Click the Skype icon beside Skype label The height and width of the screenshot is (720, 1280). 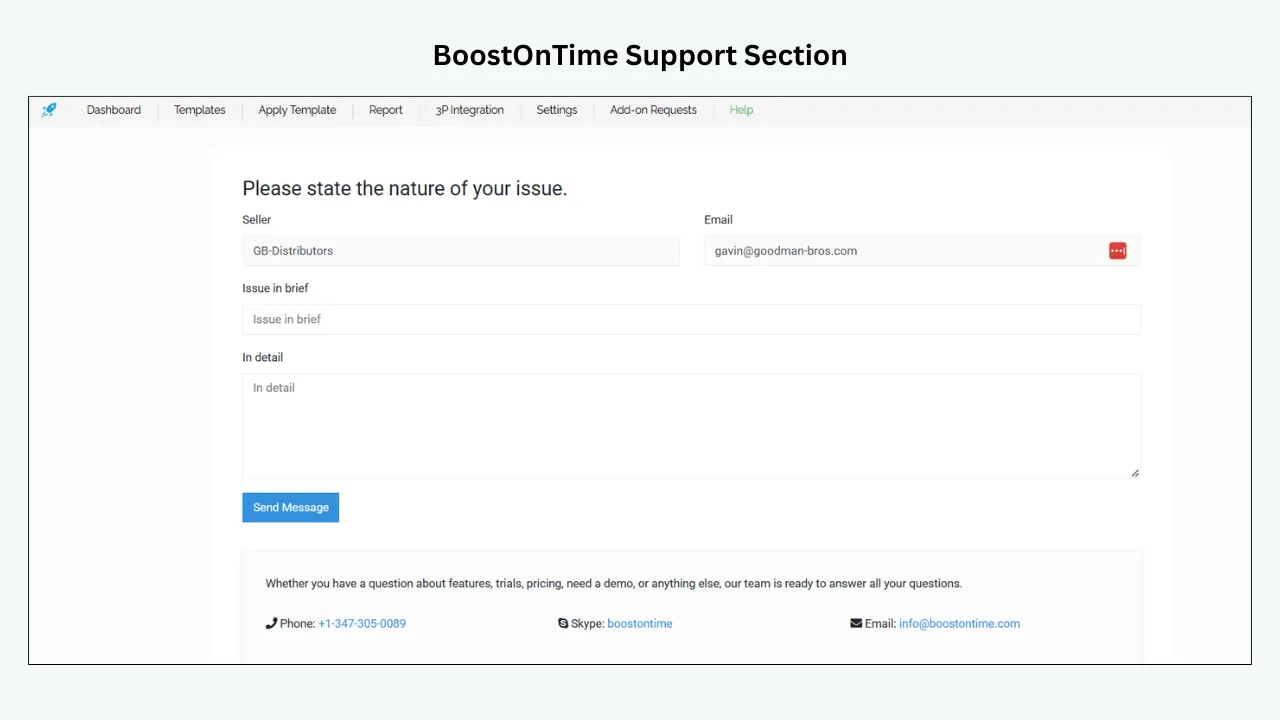563,623
